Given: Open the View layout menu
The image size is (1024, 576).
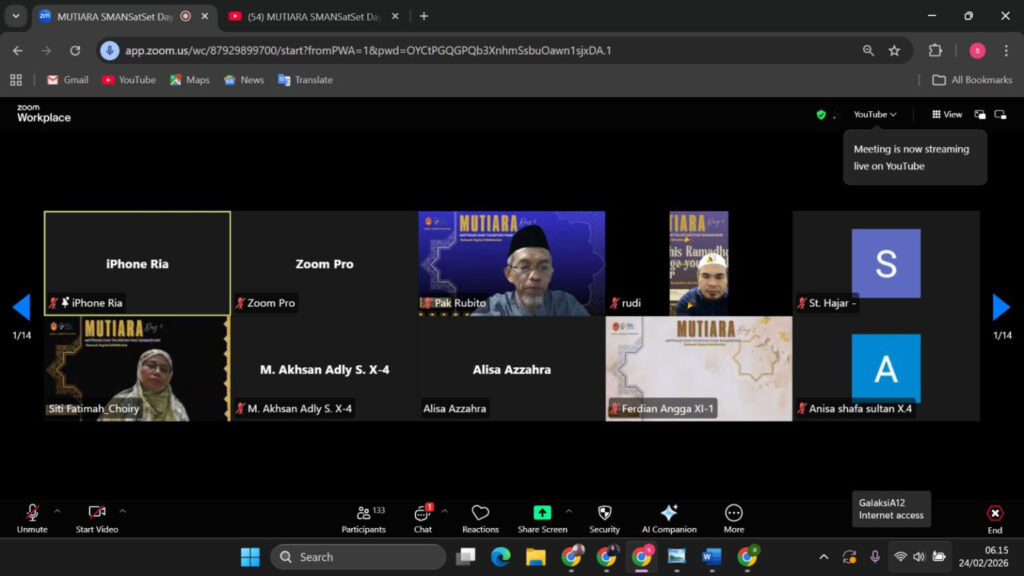Looking at the screenshot, I should 947,115.
